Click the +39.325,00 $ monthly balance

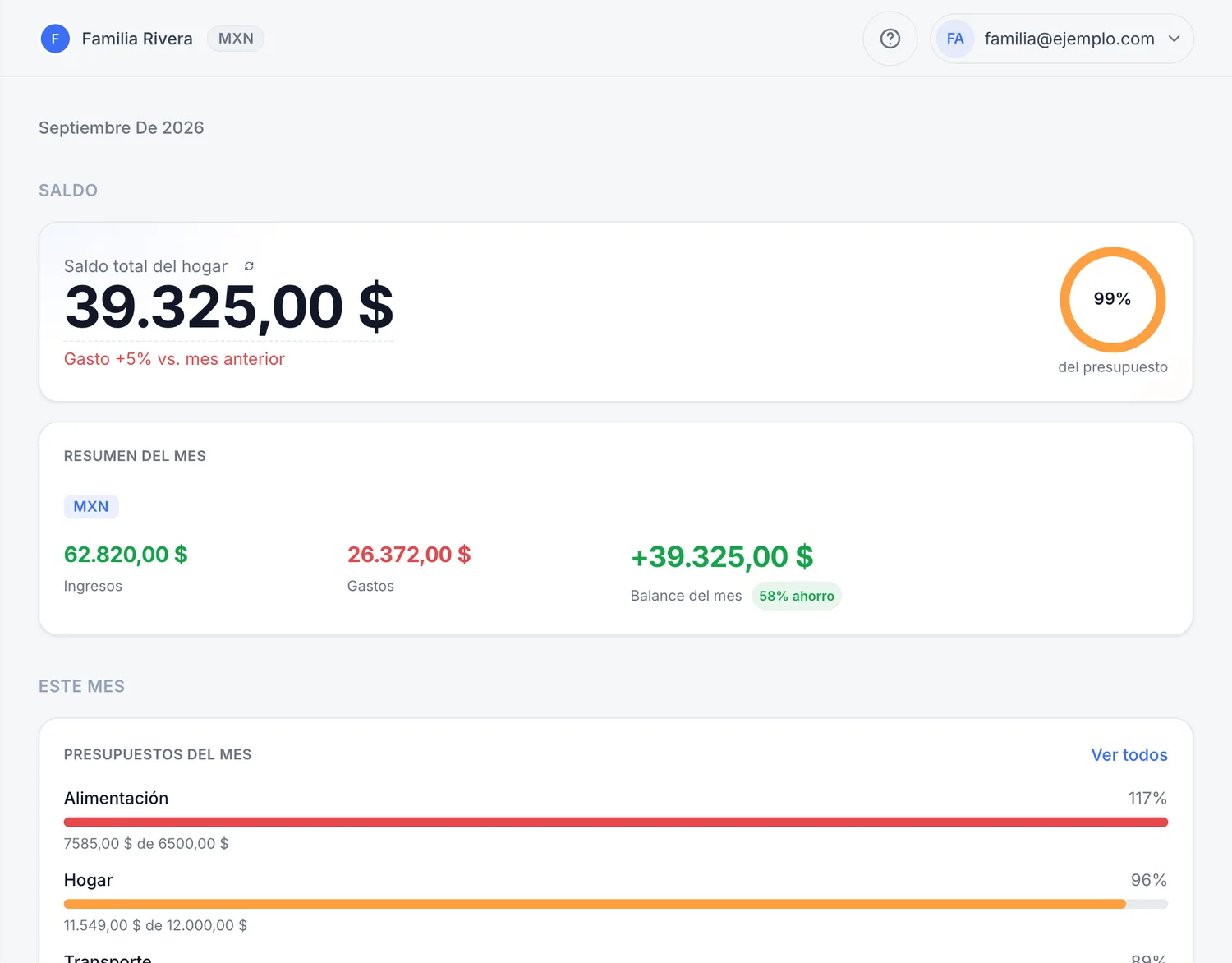coord(722,557)
